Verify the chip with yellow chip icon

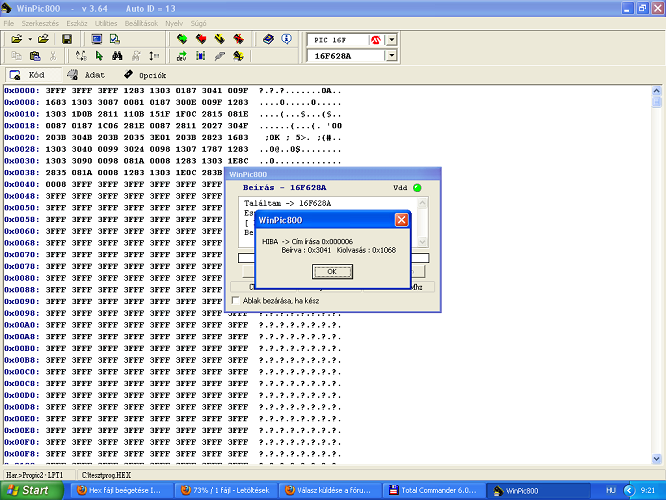click(x=220, y=39)
